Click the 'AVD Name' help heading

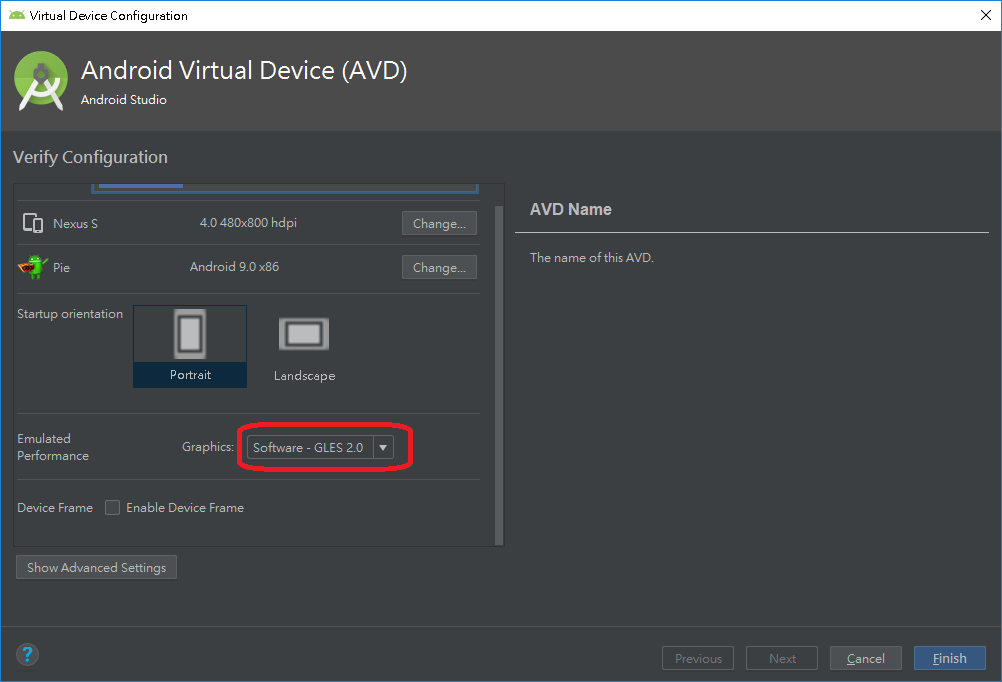click(571, 210)
